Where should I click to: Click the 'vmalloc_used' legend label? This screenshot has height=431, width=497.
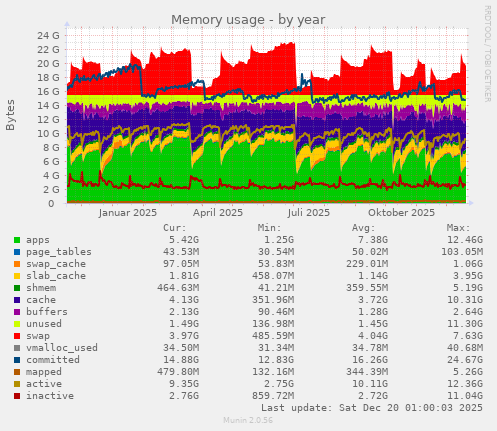[62, 348]
